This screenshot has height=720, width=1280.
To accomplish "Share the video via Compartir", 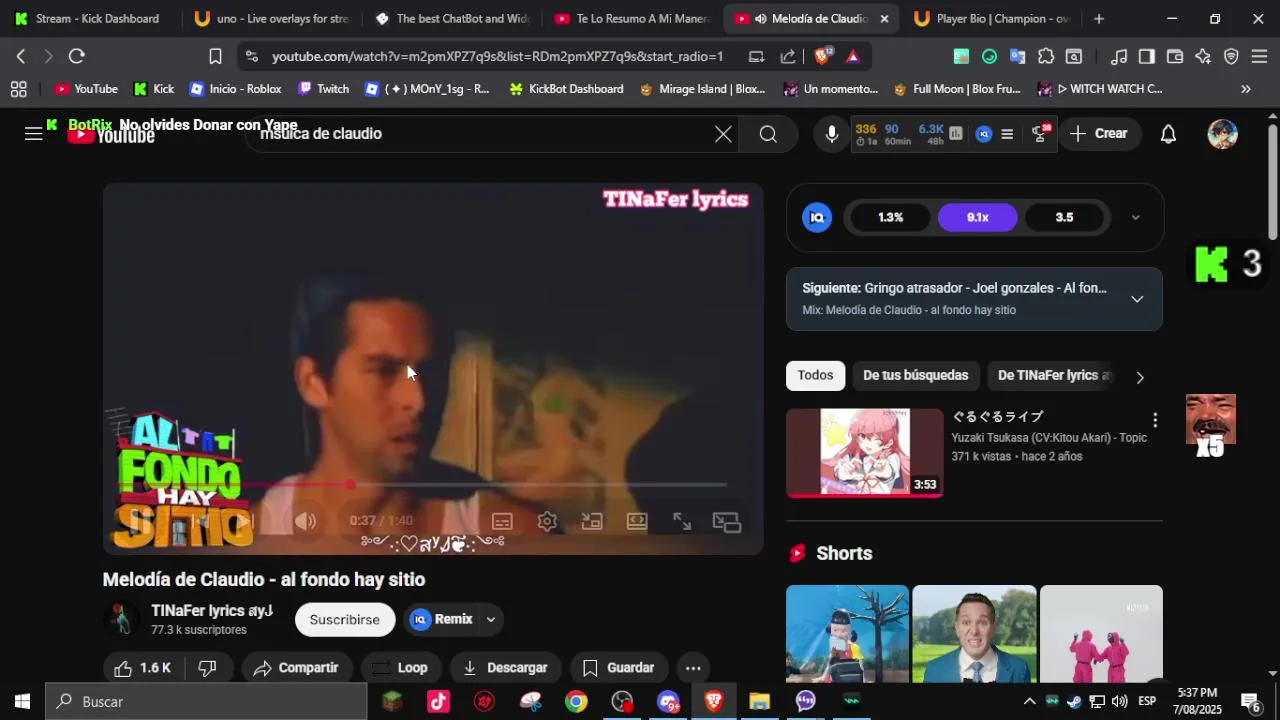I will (x=296, y=668).
